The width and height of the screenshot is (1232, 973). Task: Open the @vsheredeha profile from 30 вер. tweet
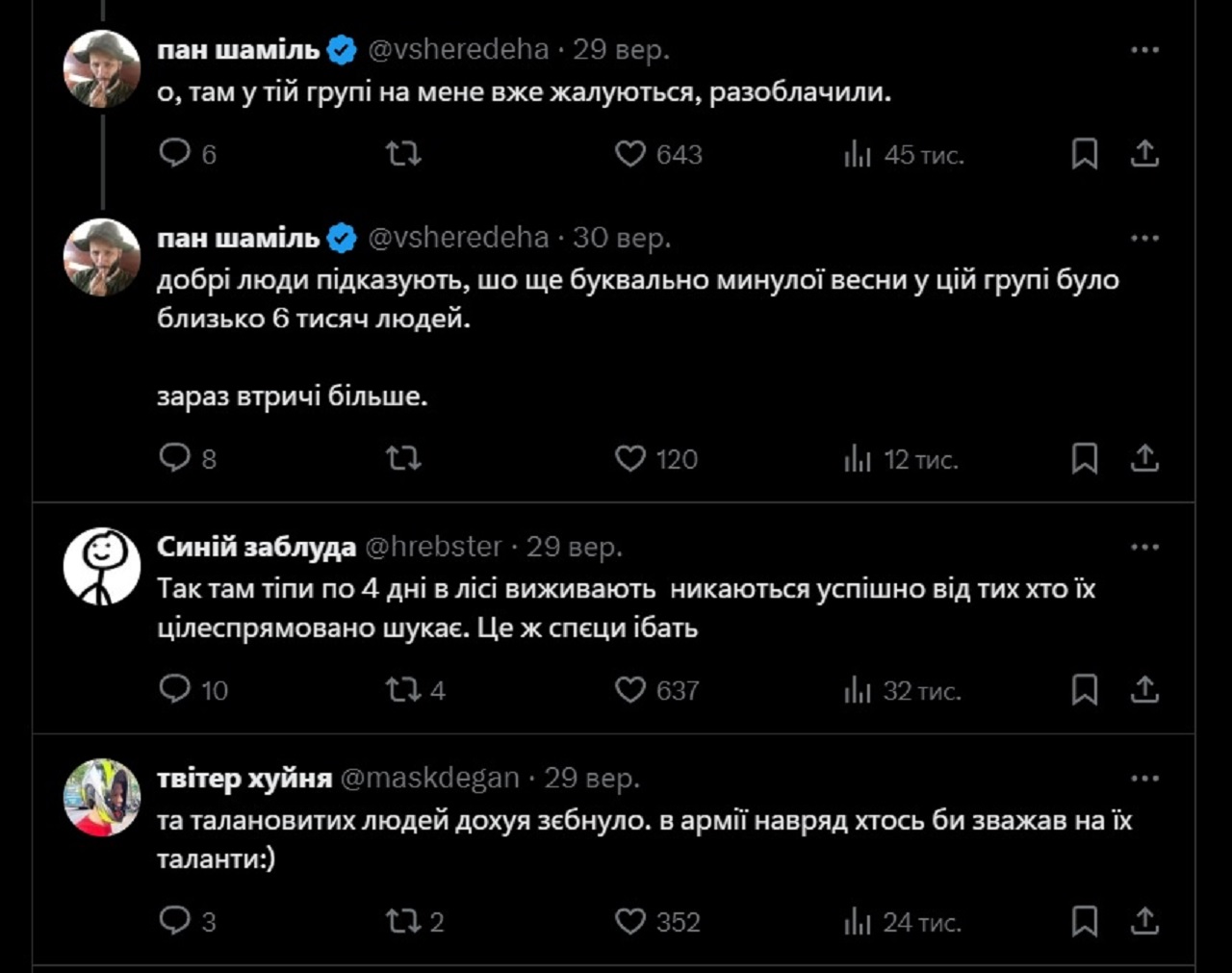[458, 238]
